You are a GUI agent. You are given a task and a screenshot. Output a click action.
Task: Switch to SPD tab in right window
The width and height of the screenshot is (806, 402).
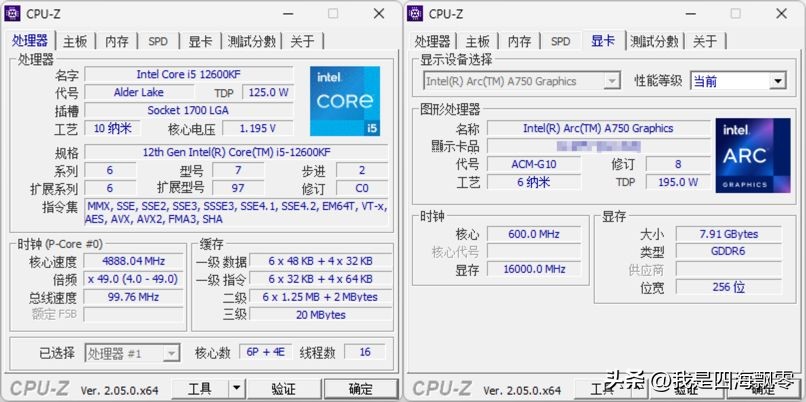click(x=560, y=42)
